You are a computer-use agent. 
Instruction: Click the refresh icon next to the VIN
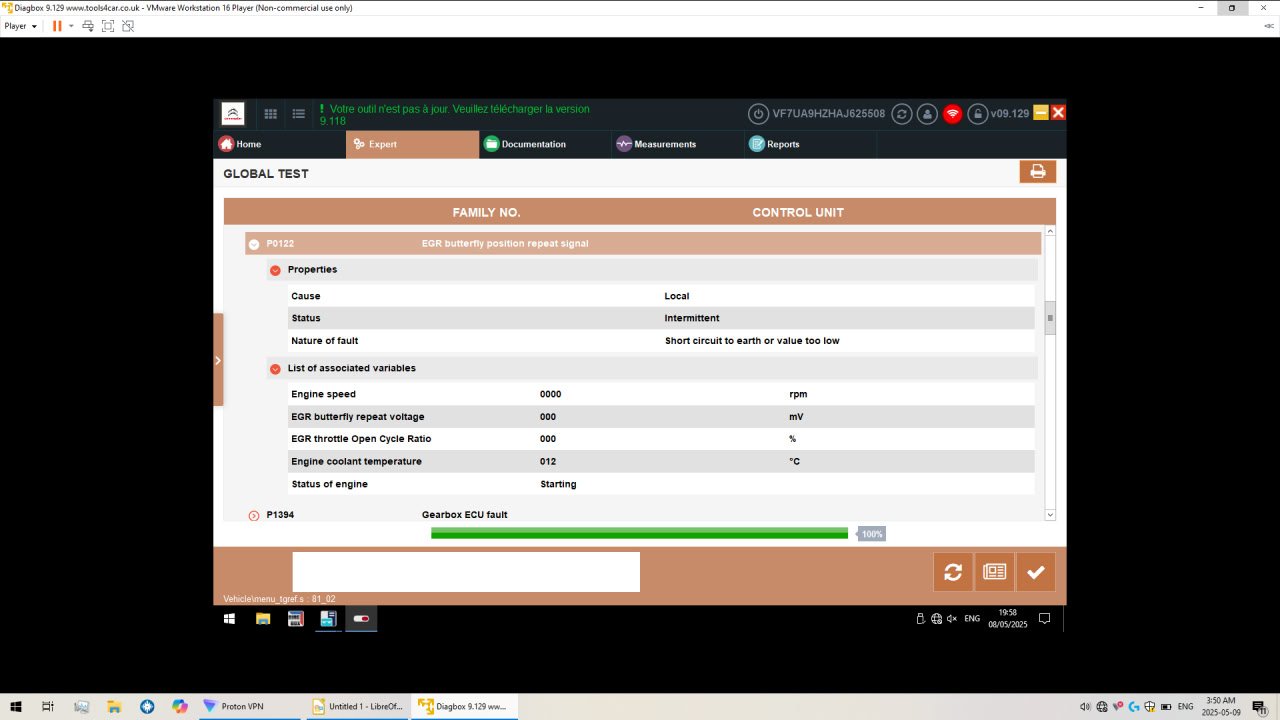coord(902,114)
